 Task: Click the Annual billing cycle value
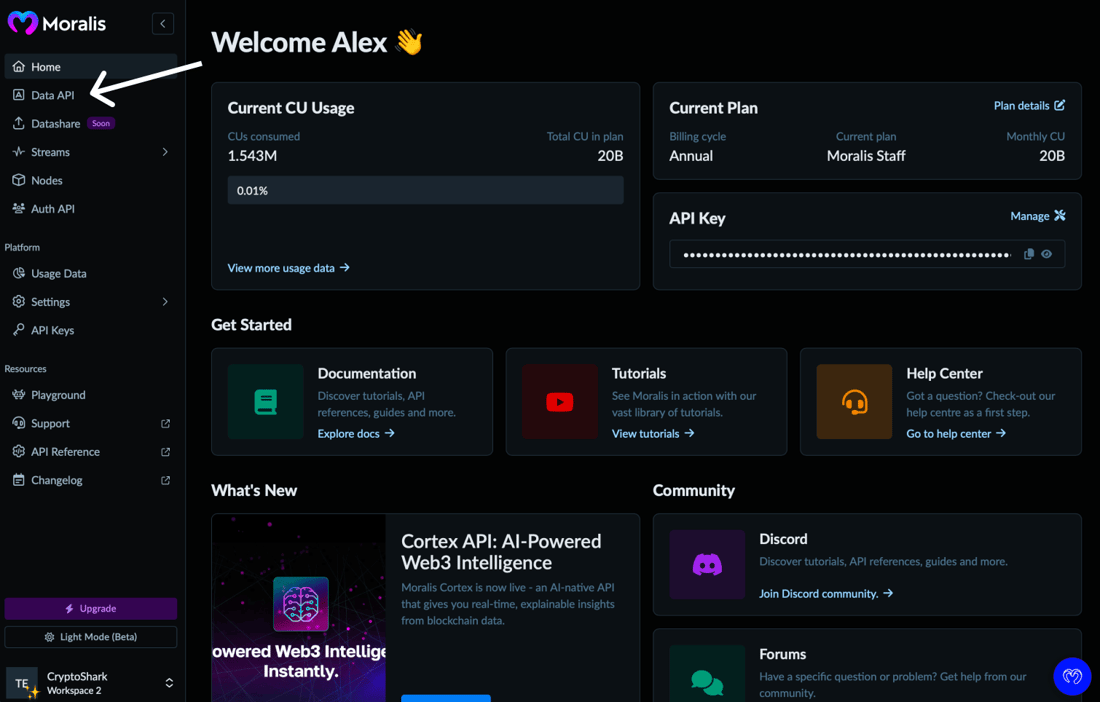click(x=691, y=156)
